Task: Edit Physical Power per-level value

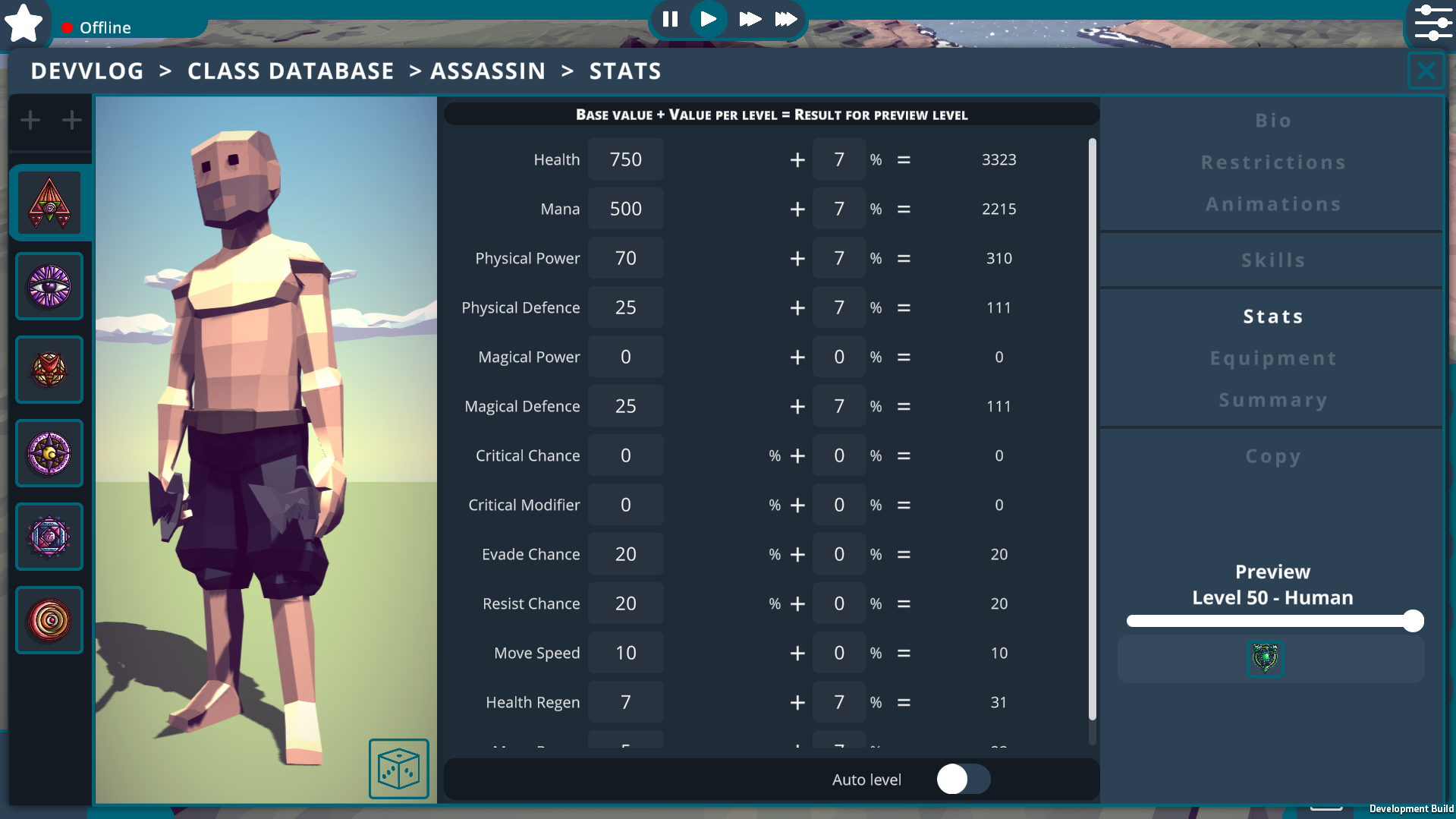Action: tap(839, 258)
